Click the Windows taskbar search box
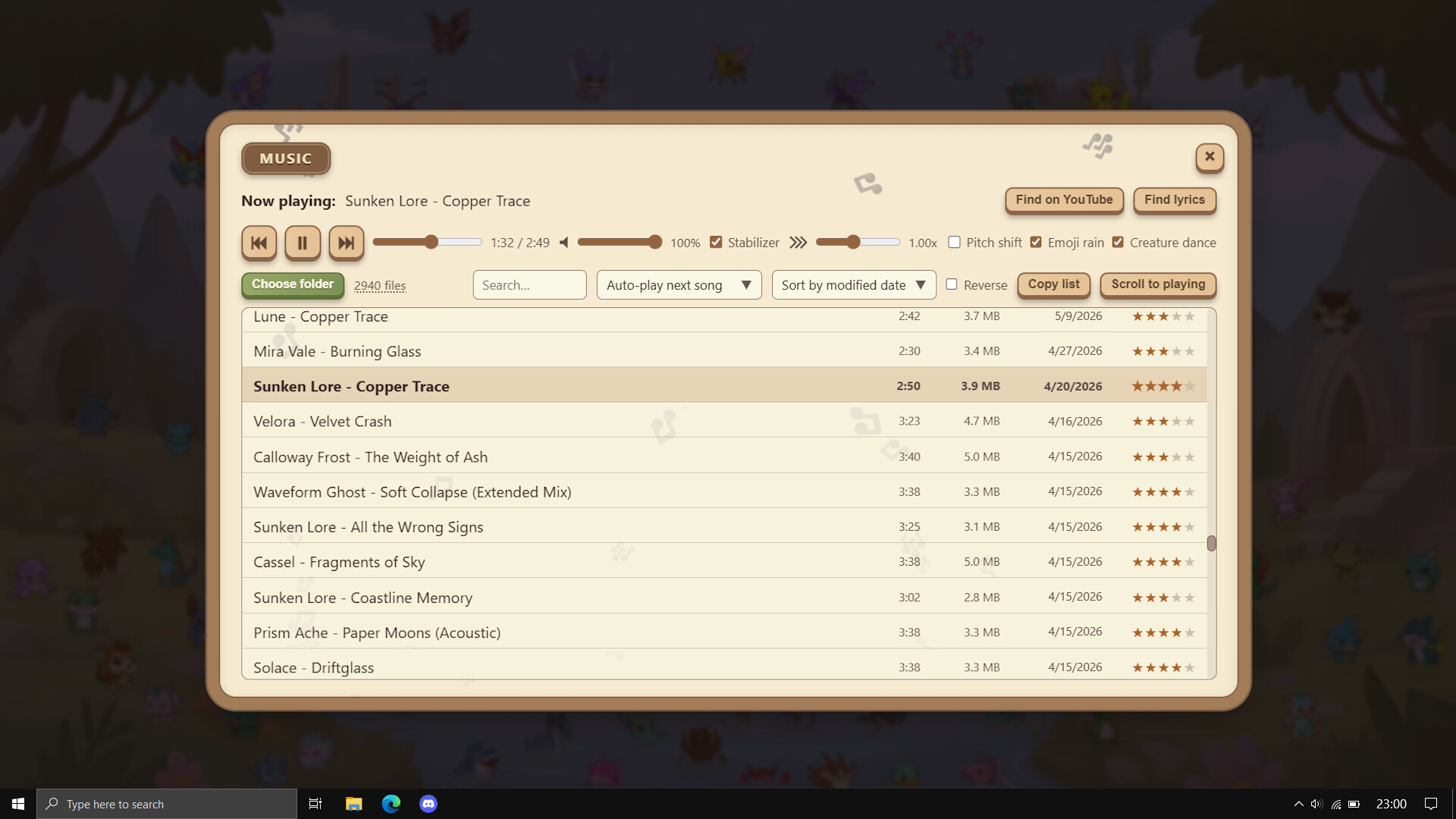Image resolution: width=1456 pixels, height=819 pixels. point(167,804)
